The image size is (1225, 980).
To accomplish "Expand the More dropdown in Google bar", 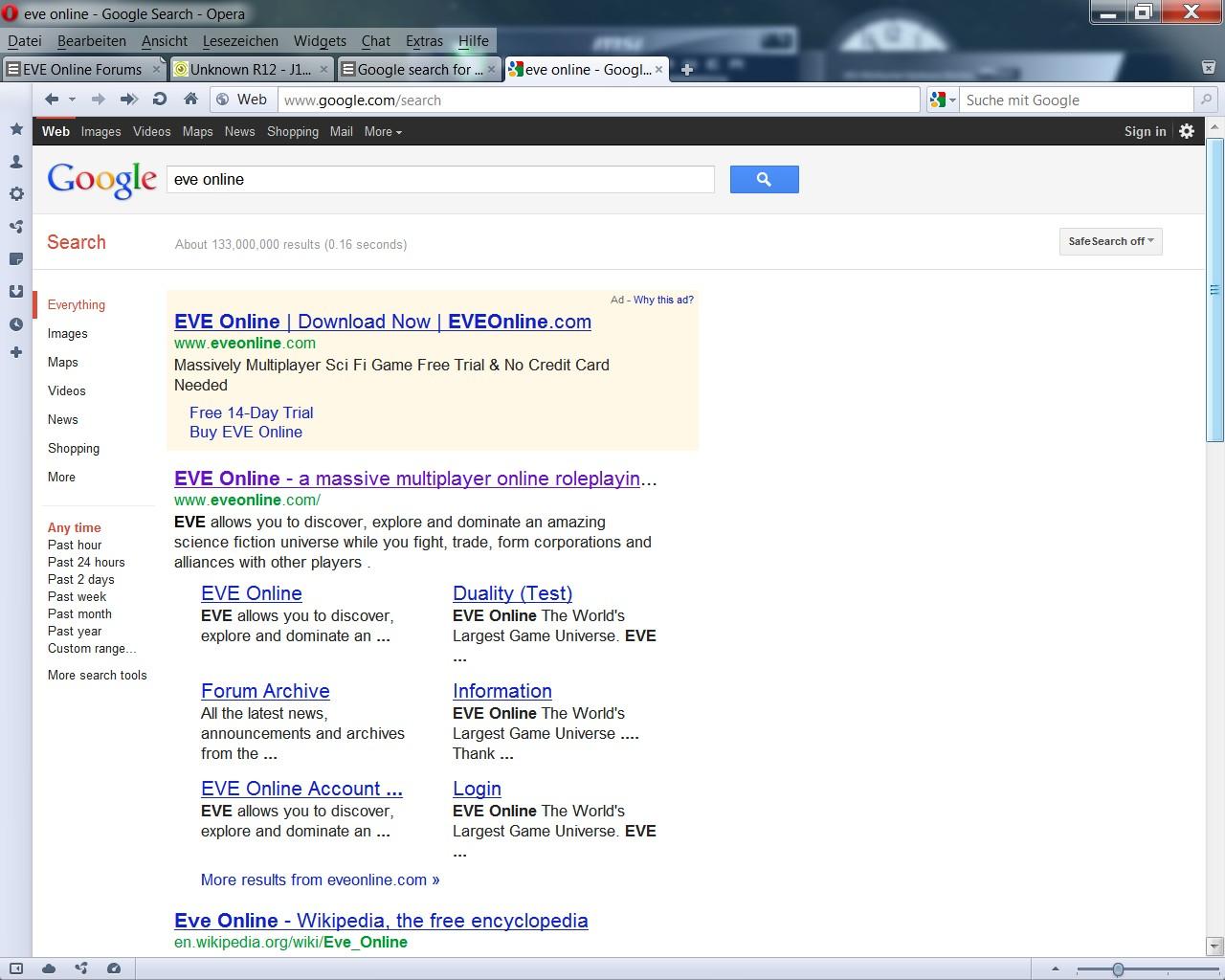I will click(x=383, y=132).
